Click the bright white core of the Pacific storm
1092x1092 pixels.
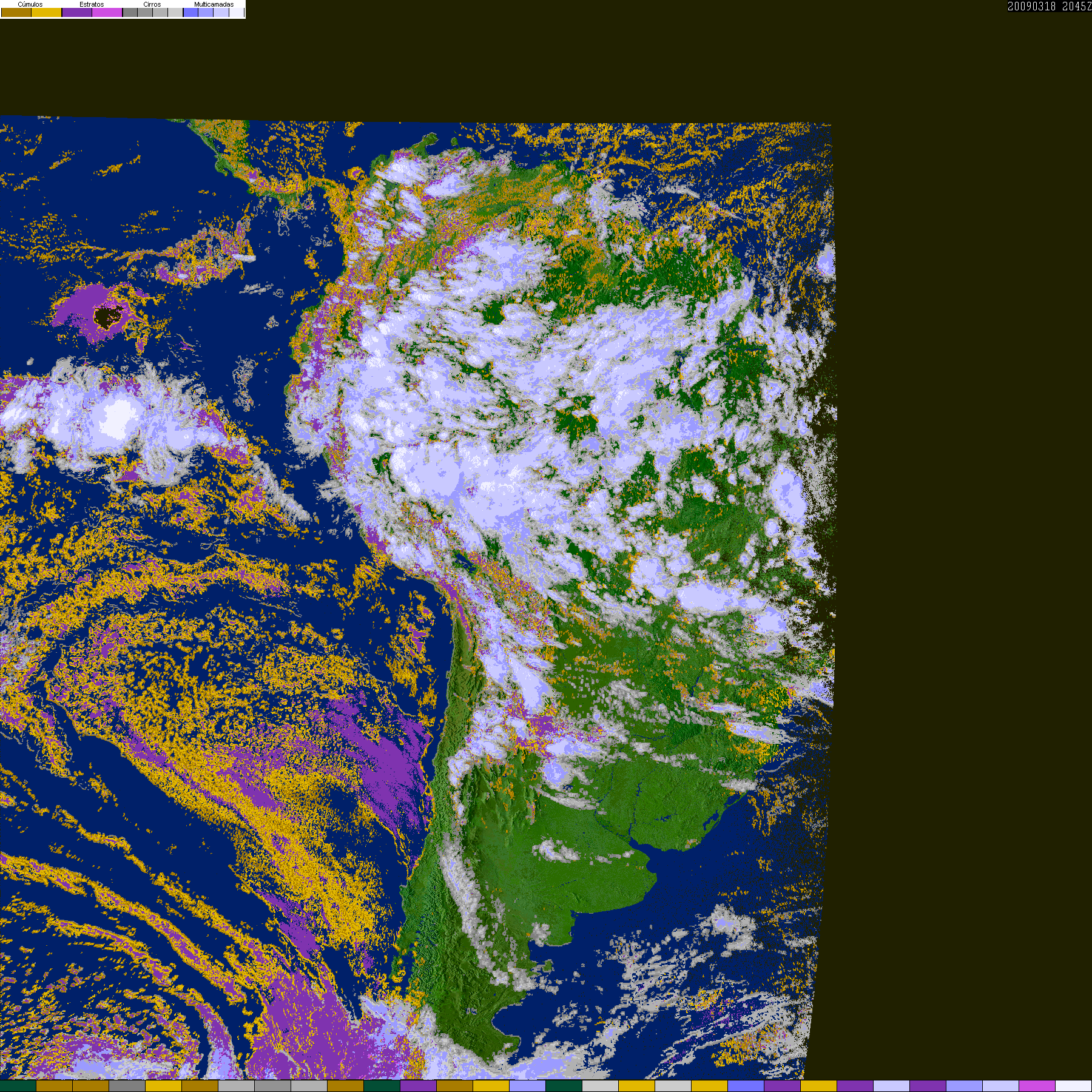pos(120,417)
